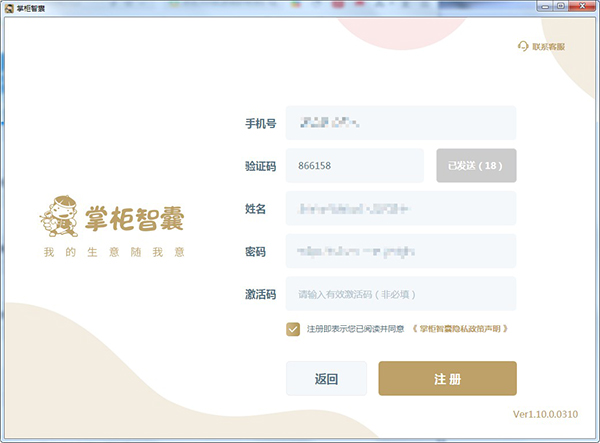Minimize the 掌柜智囊 window
600x443 pixels.
point(545,7)
